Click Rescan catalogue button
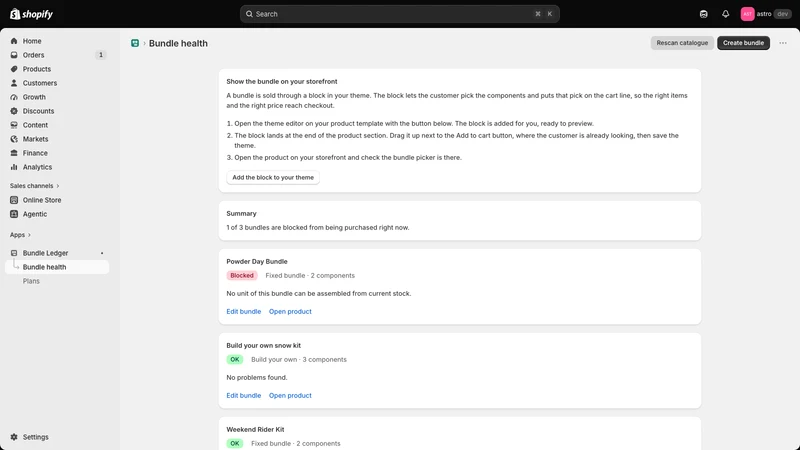The width and height of the screenshot is (800, 450). click(682, 43)
